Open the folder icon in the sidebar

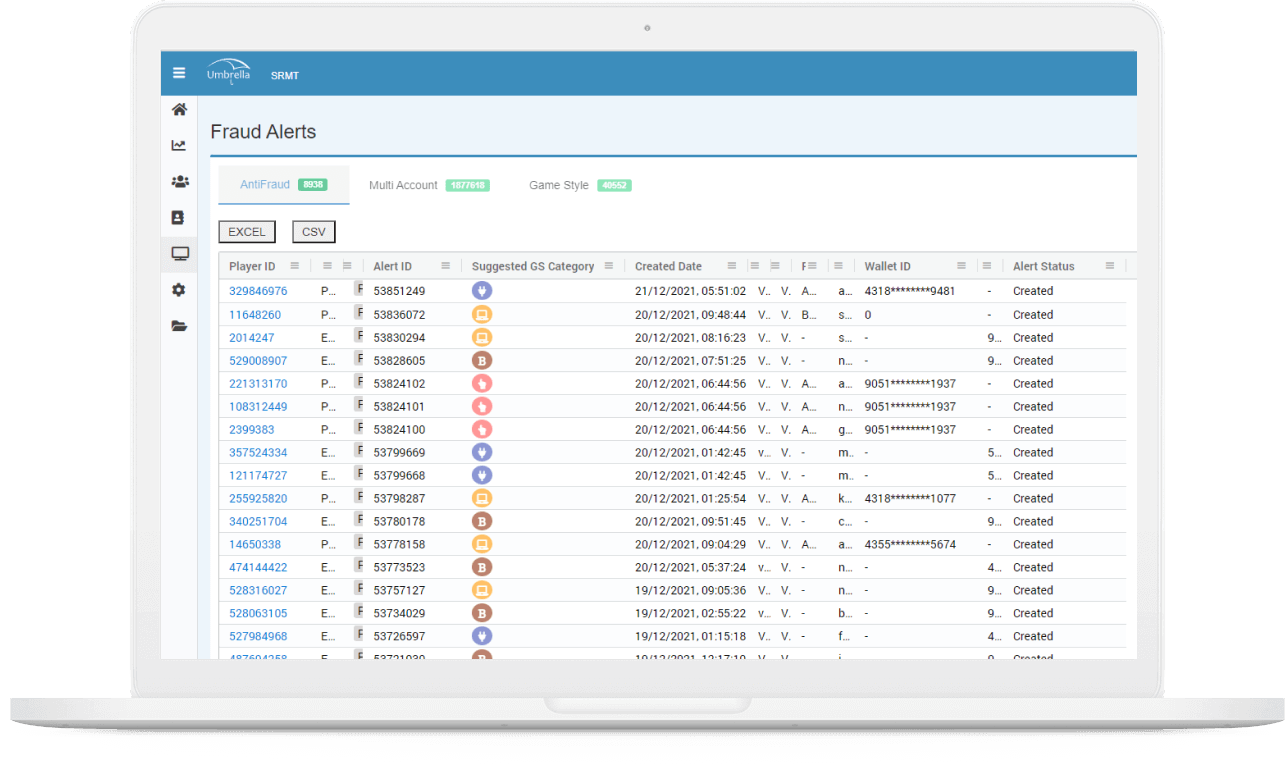pos(180,325)
